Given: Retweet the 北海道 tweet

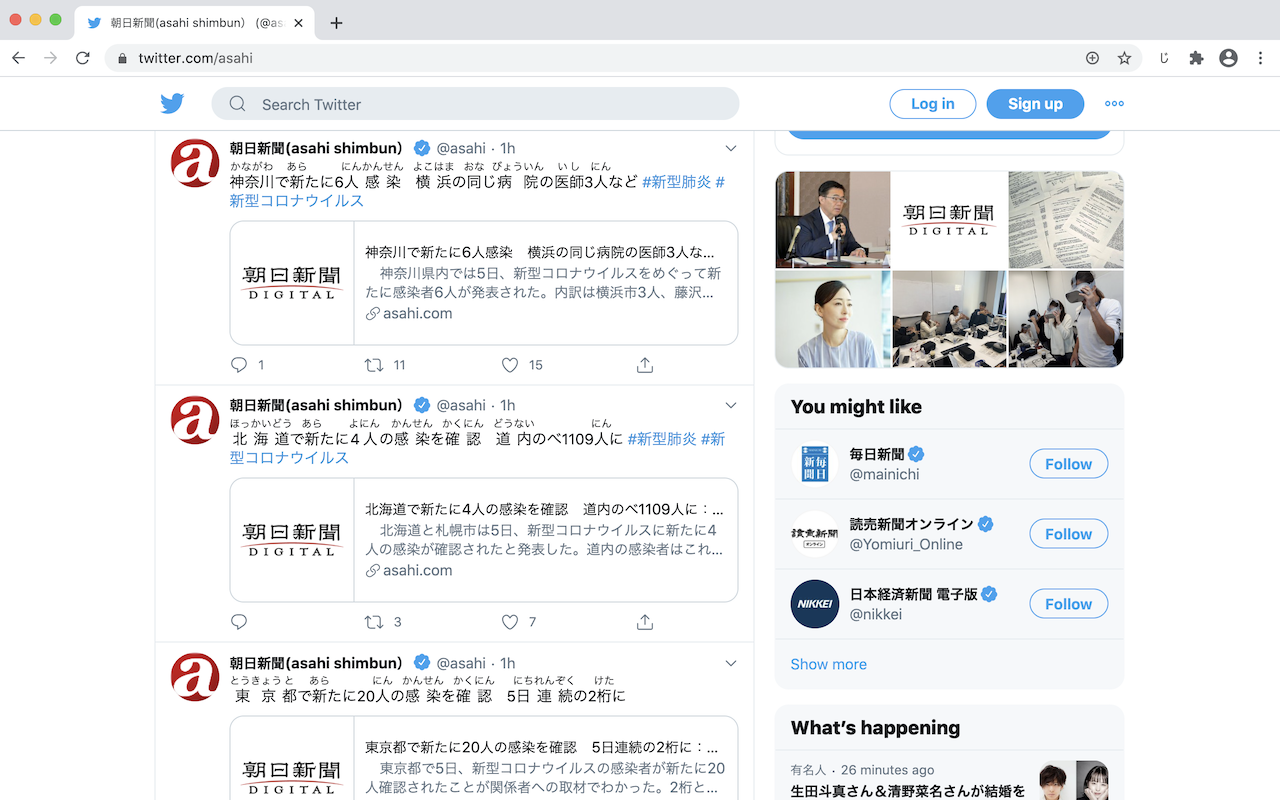Looking at the screenshot, I should tap(374, 622).
